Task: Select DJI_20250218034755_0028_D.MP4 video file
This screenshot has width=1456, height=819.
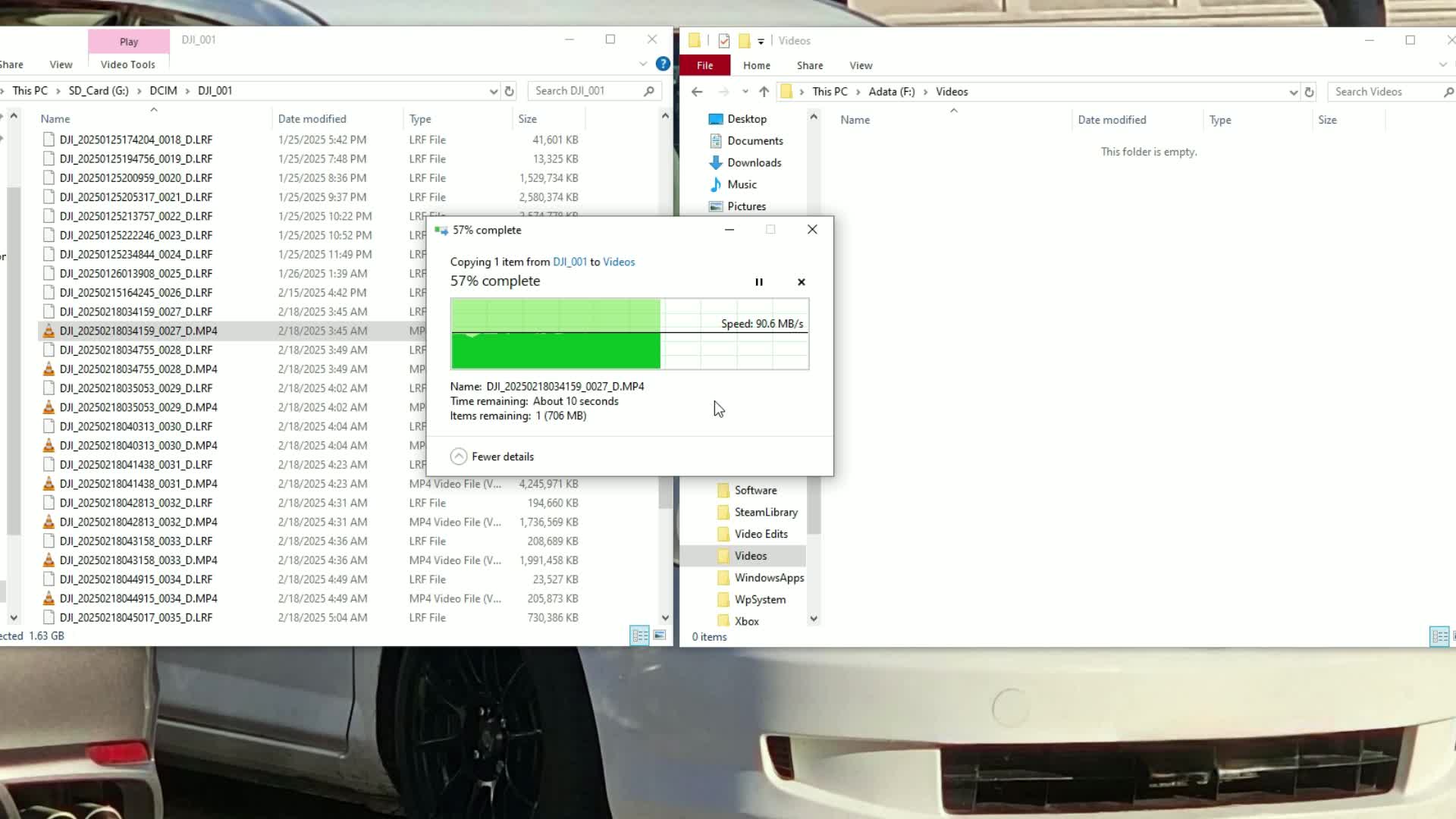Action: coord(138,369)
